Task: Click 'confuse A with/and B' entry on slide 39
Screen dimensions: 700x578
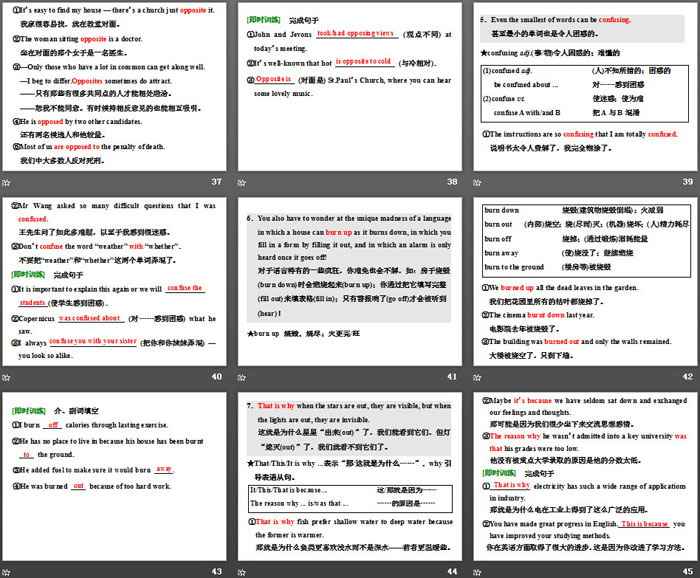Action: click(527, 112)
